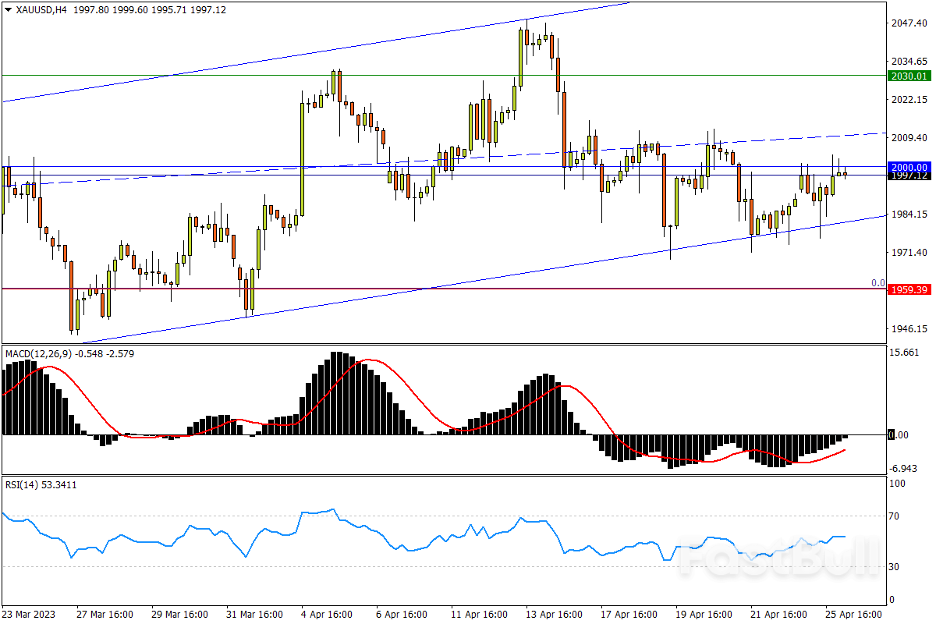Select the RSI(14) indicator label

click(24, 484)
